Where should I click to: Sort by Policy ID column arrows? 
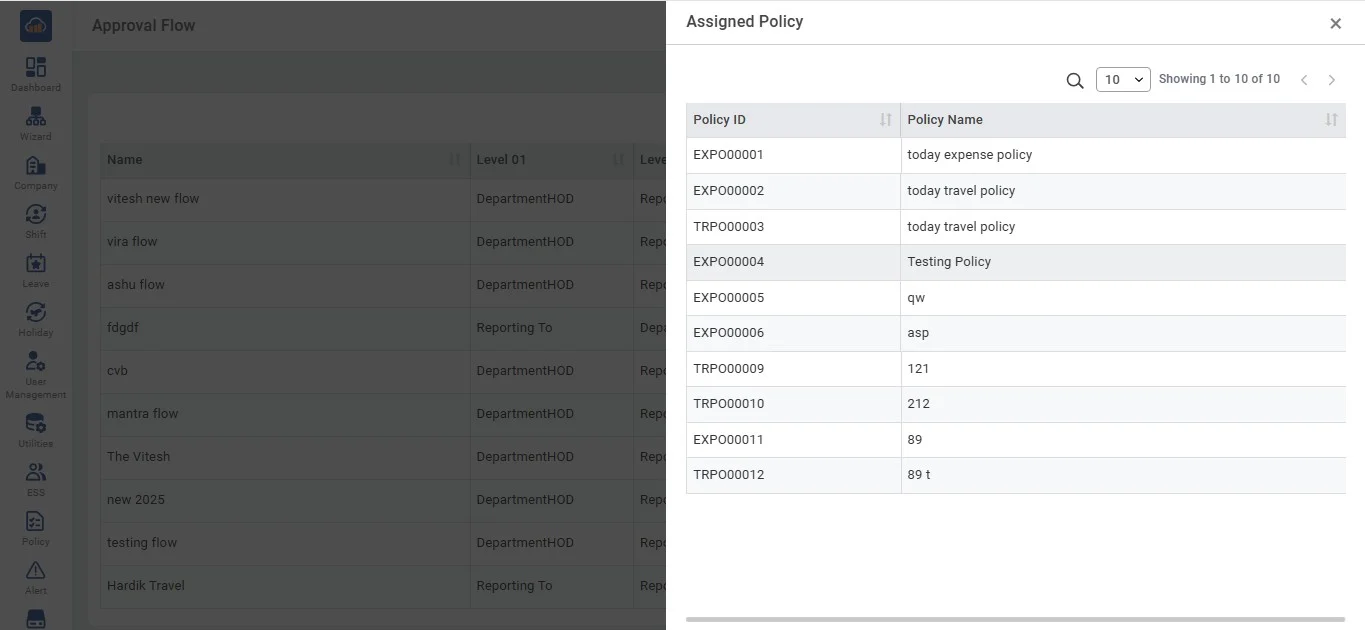(885, 120)
